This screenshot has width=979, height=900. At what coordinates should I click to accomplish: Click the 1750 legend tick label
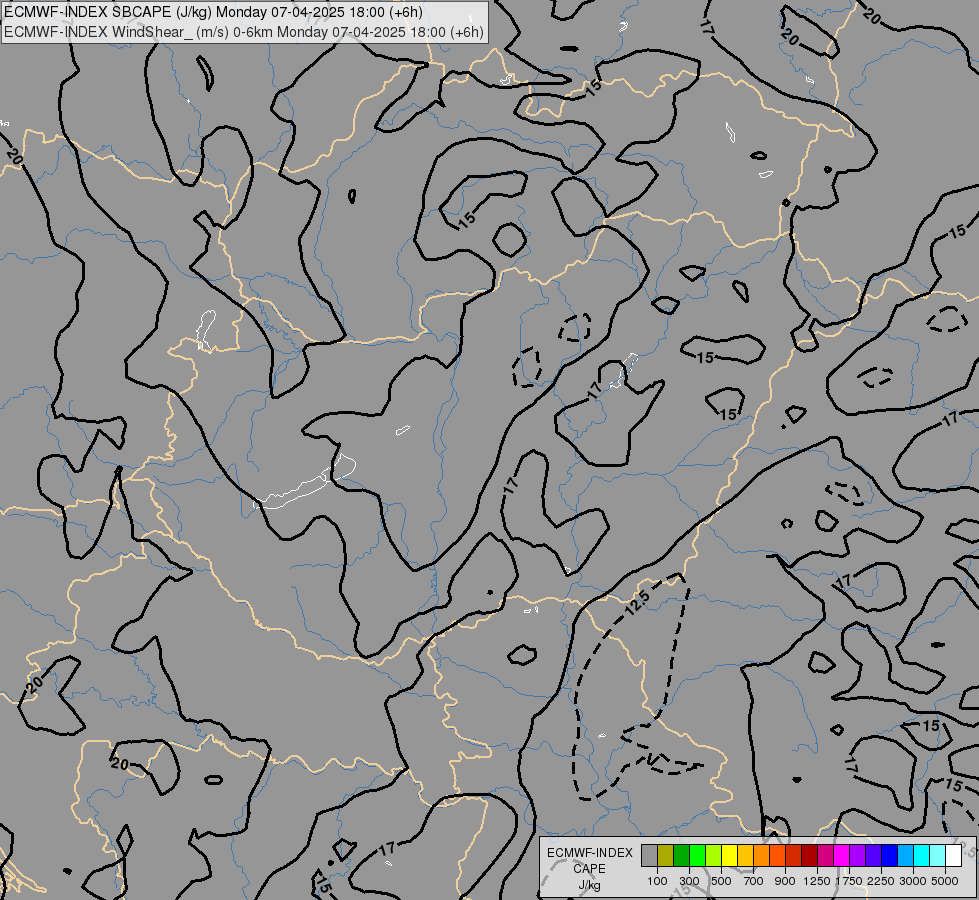849,881
